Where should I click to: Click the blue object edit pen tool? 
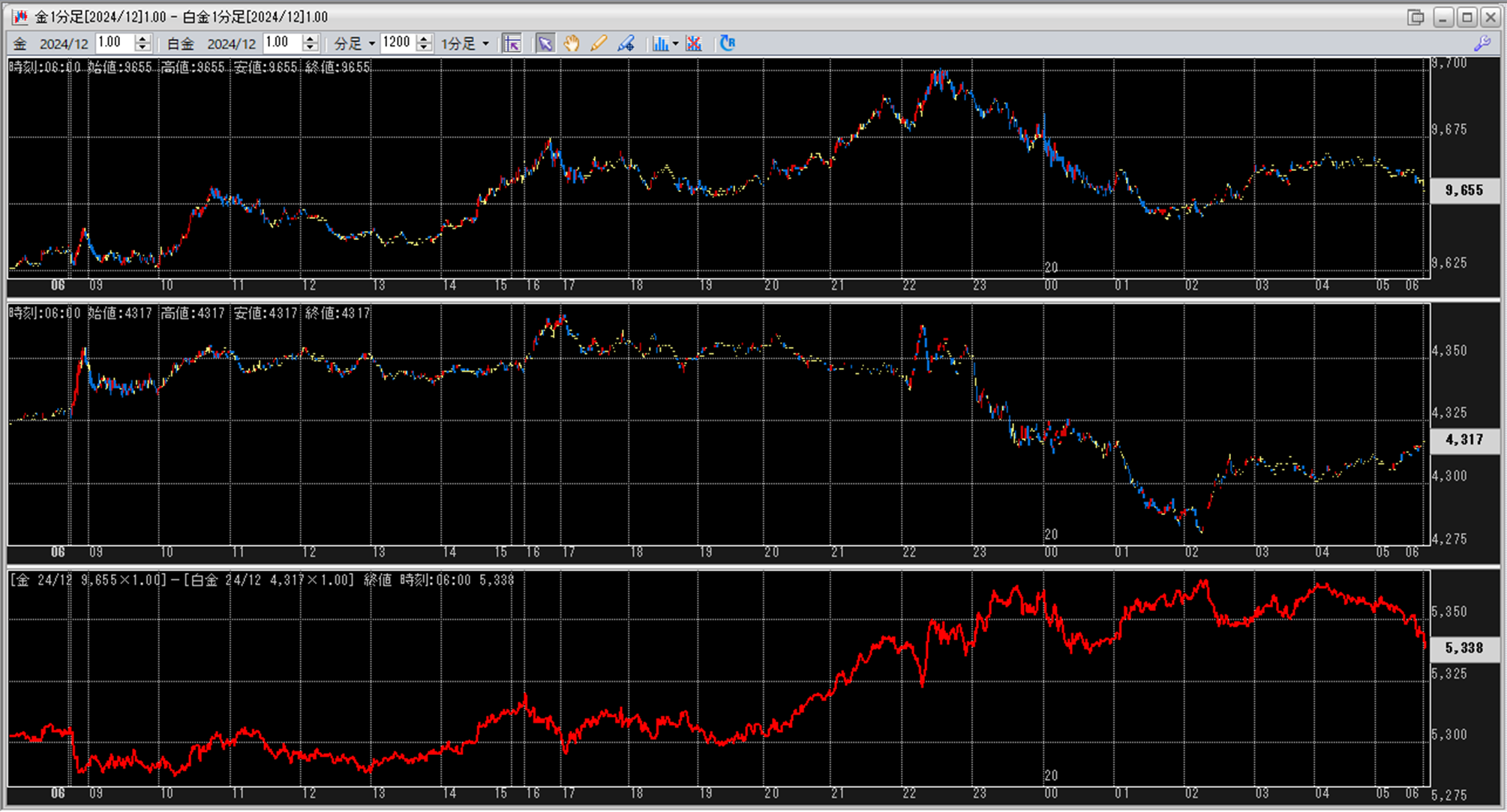tap(626, 43)
